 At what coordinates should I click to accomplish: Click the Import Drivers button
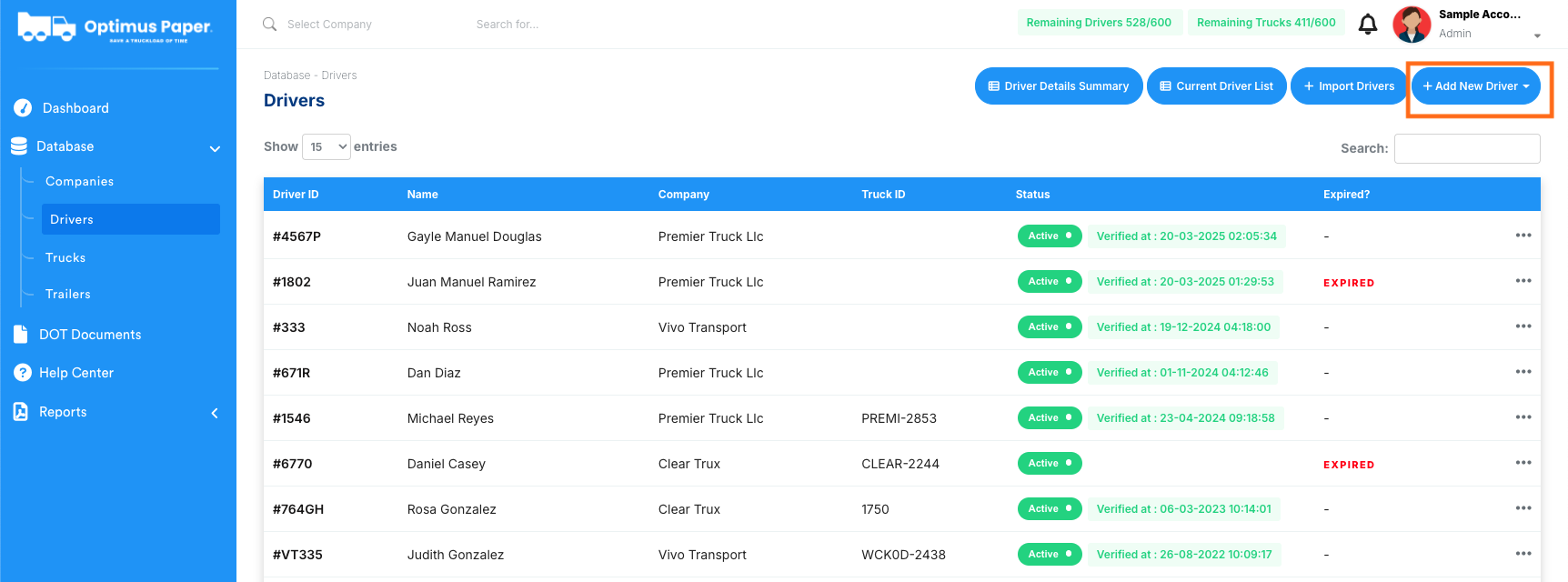click(1349, 86)
